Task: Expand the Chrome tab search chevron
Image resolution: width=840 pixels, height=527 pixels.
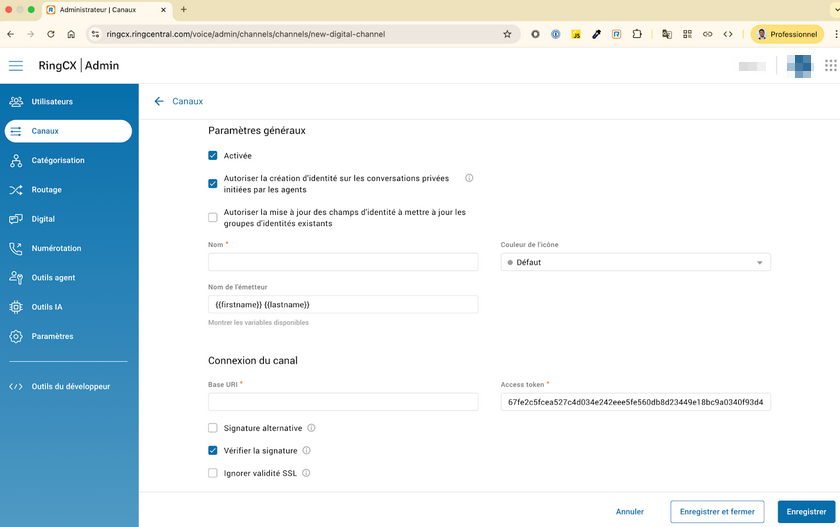Action: point(834,9)
